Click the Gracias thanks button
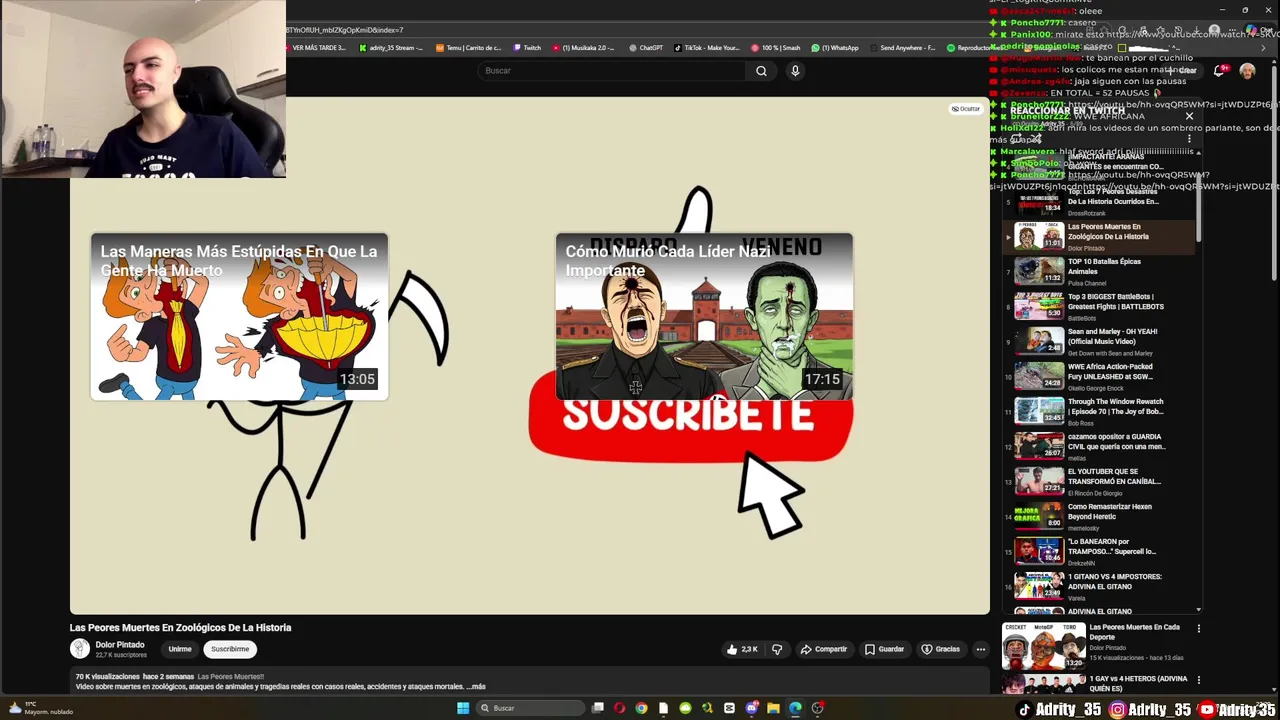 [940, 649]
